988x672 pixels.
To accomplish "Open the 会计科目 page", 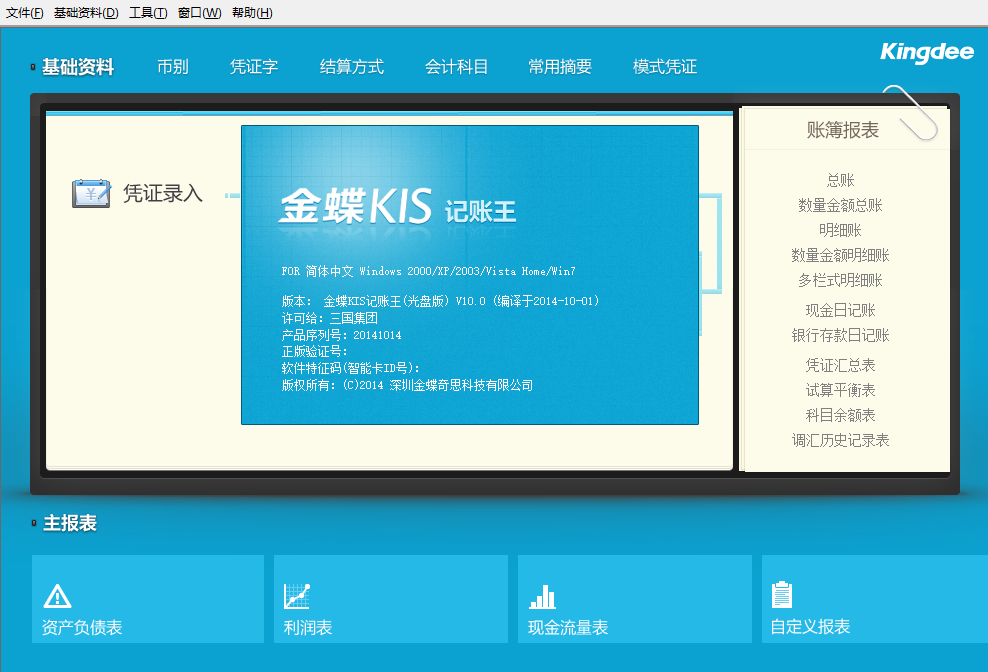I will pos(456,66).
